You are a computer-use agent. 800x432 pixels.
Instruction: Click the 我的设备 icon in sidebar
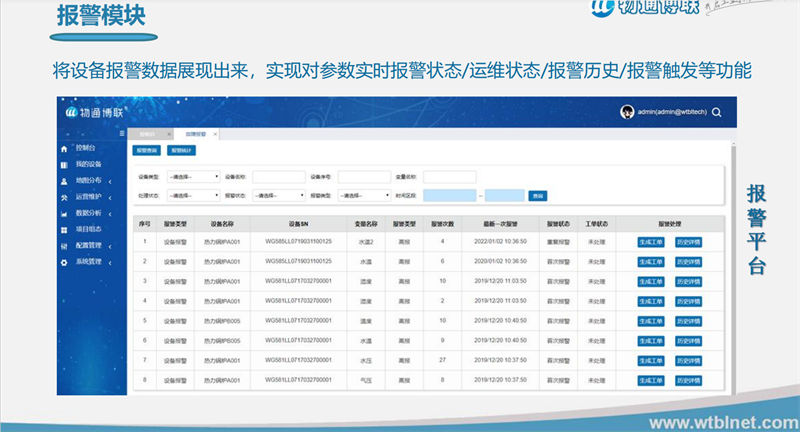coord(64,164)
